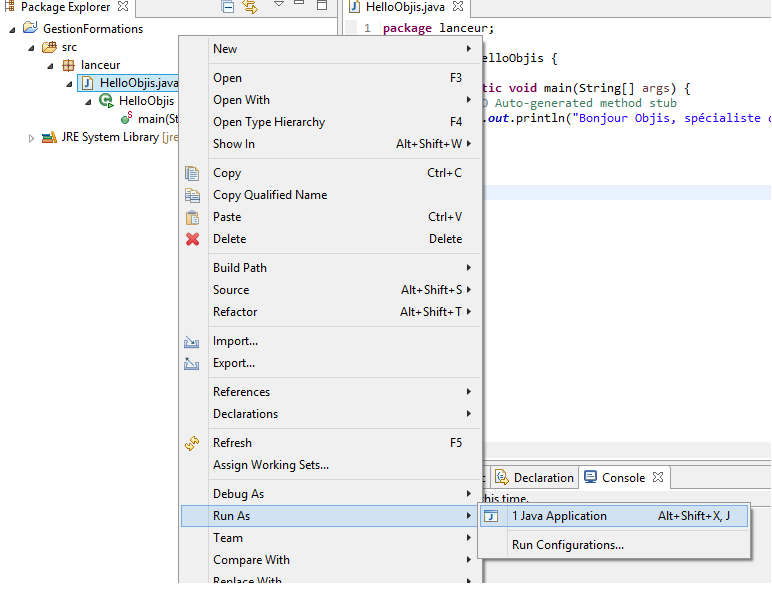Open the Package Explorer view menu dropdown
This screenshot has width=772, height=590.
[279, 6]
